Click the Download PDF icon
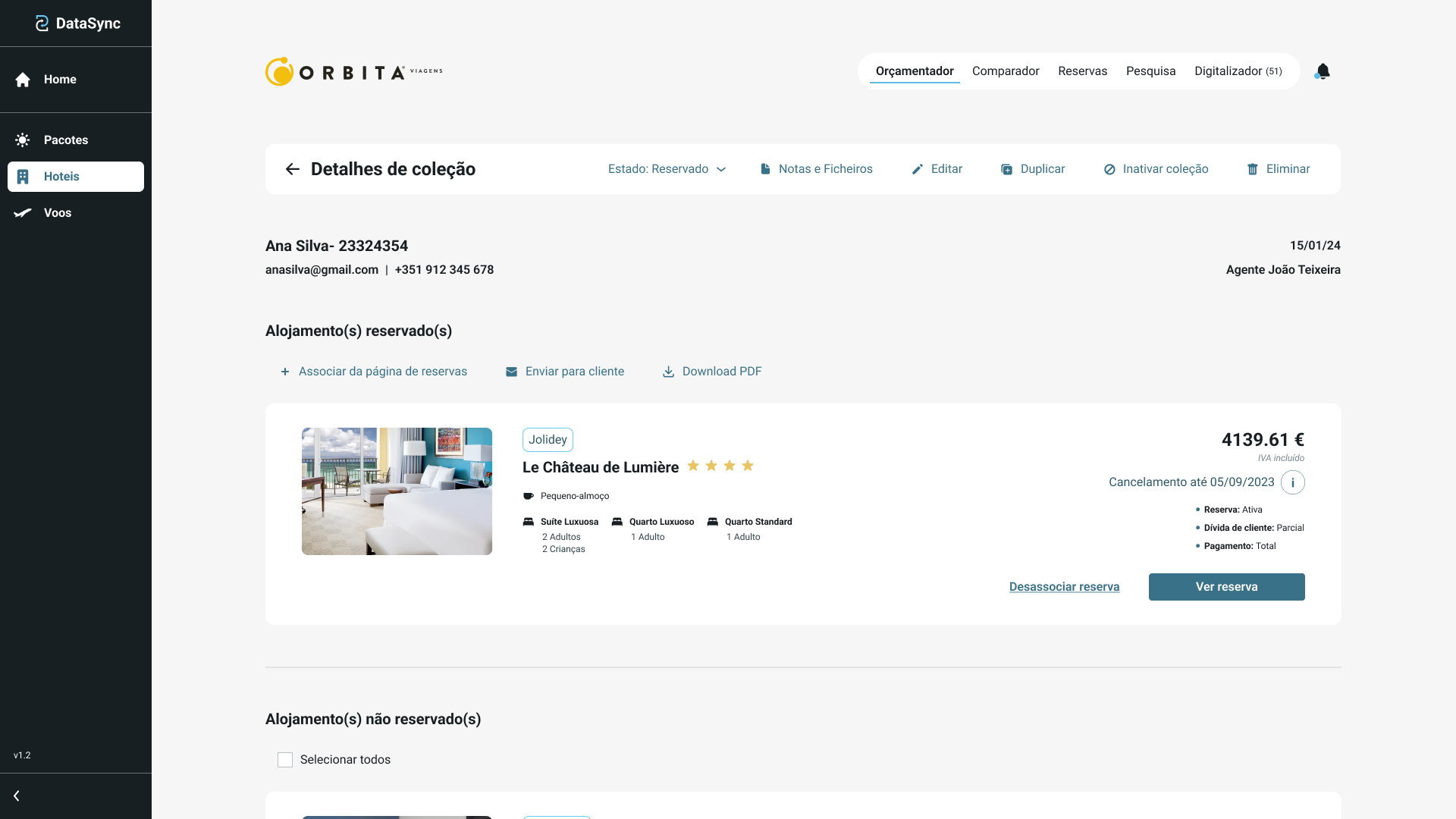This screenshot has height=819, width=1456. (x=668, y=372)
